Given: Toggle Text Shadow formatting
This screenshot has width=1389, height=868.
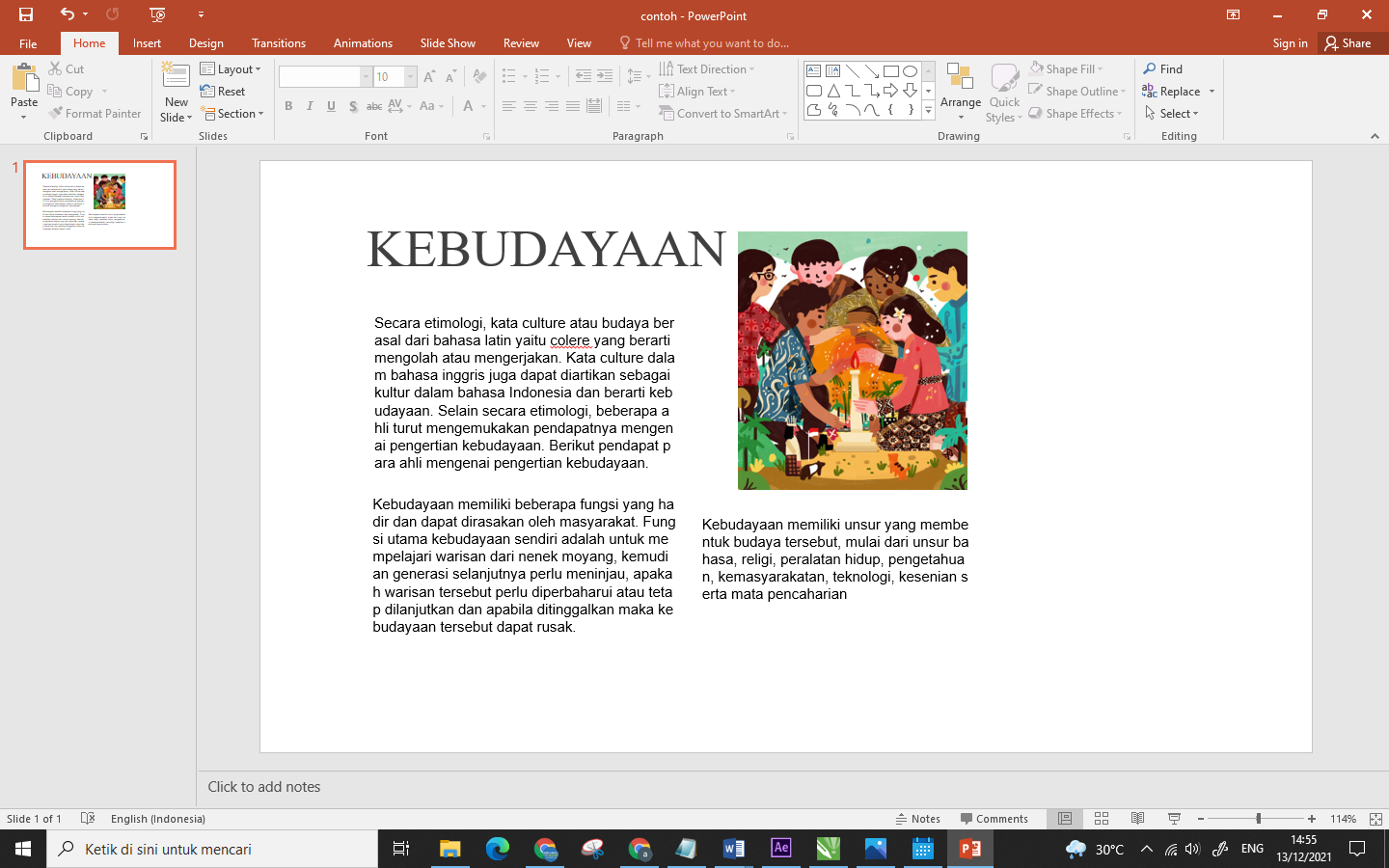Looking at the screenshot, I should point(353,106).
